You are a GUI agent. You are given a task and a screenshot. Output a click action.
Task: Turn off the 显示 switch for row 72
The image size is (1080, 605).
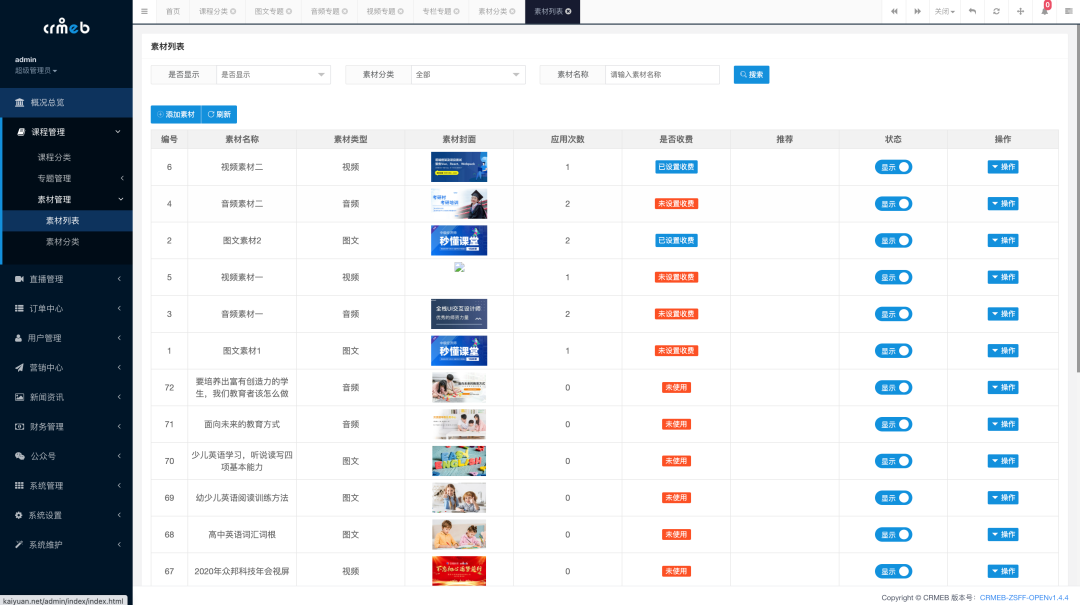coord(893,387)
